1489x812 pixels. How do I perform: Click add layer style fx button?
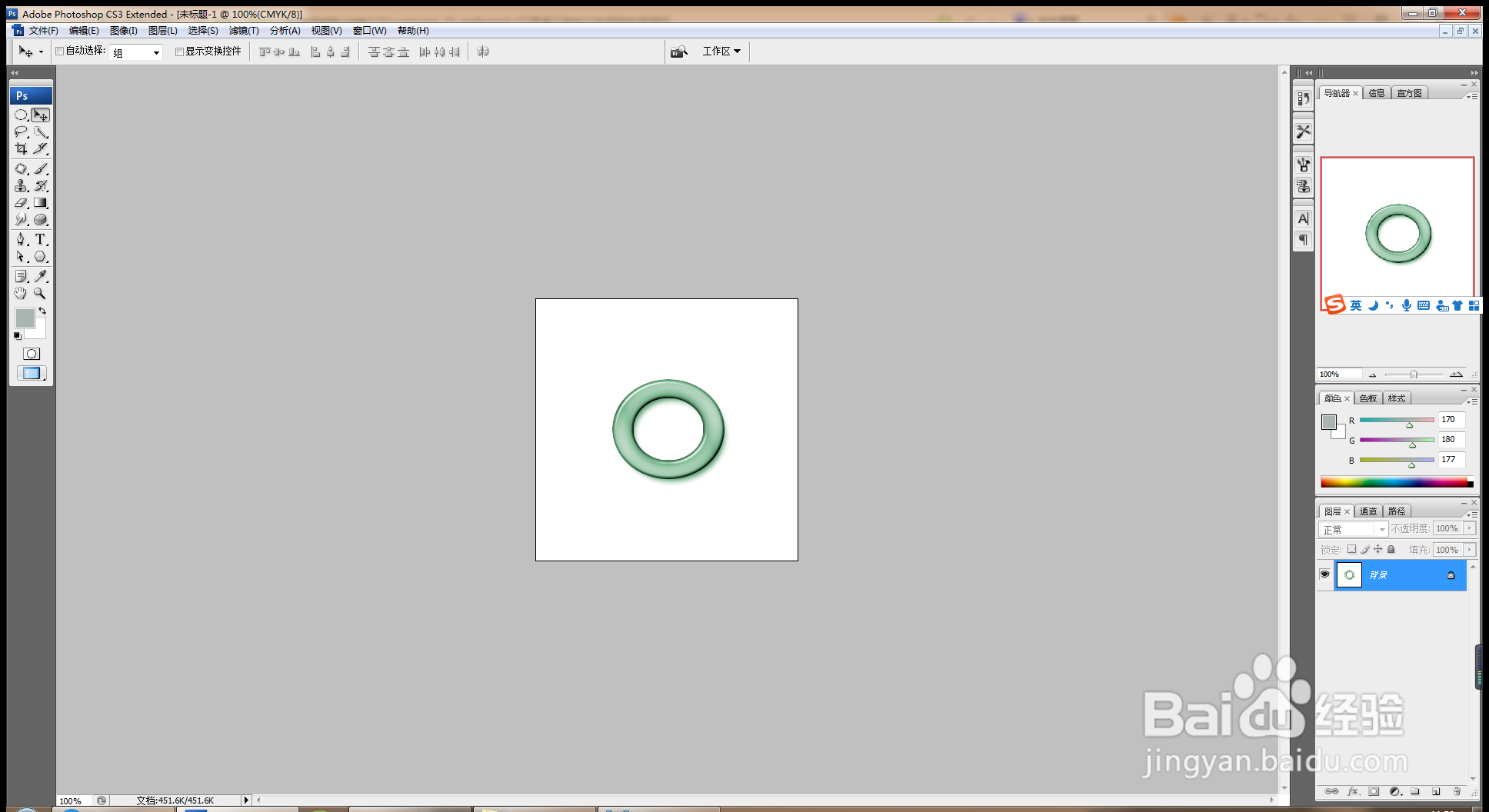pyautogui.click(x=1353, y=791)
